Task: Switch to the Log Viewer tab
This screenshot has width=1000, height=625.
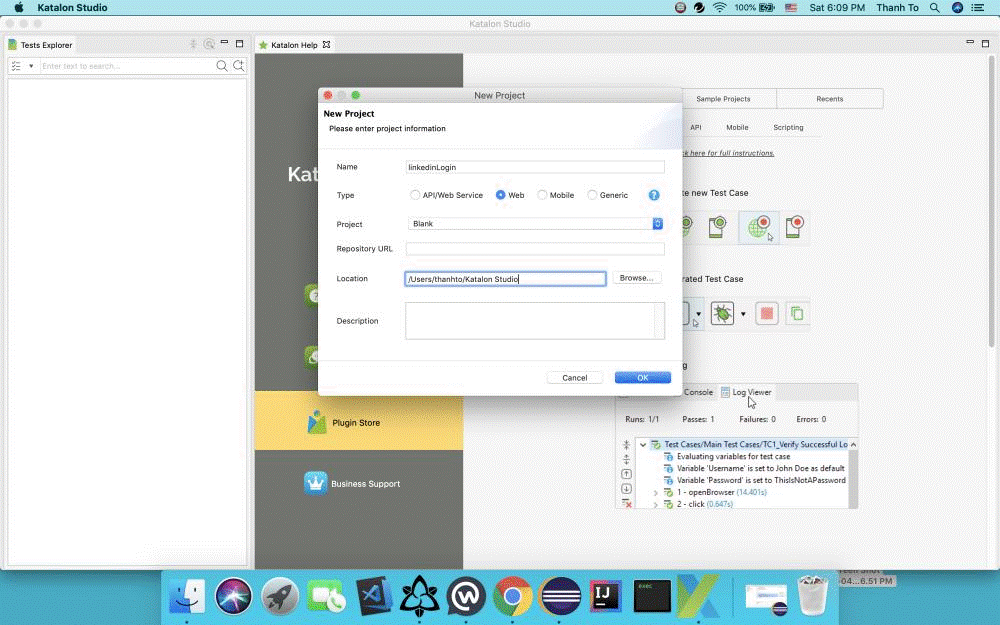Action: [746, 392]
